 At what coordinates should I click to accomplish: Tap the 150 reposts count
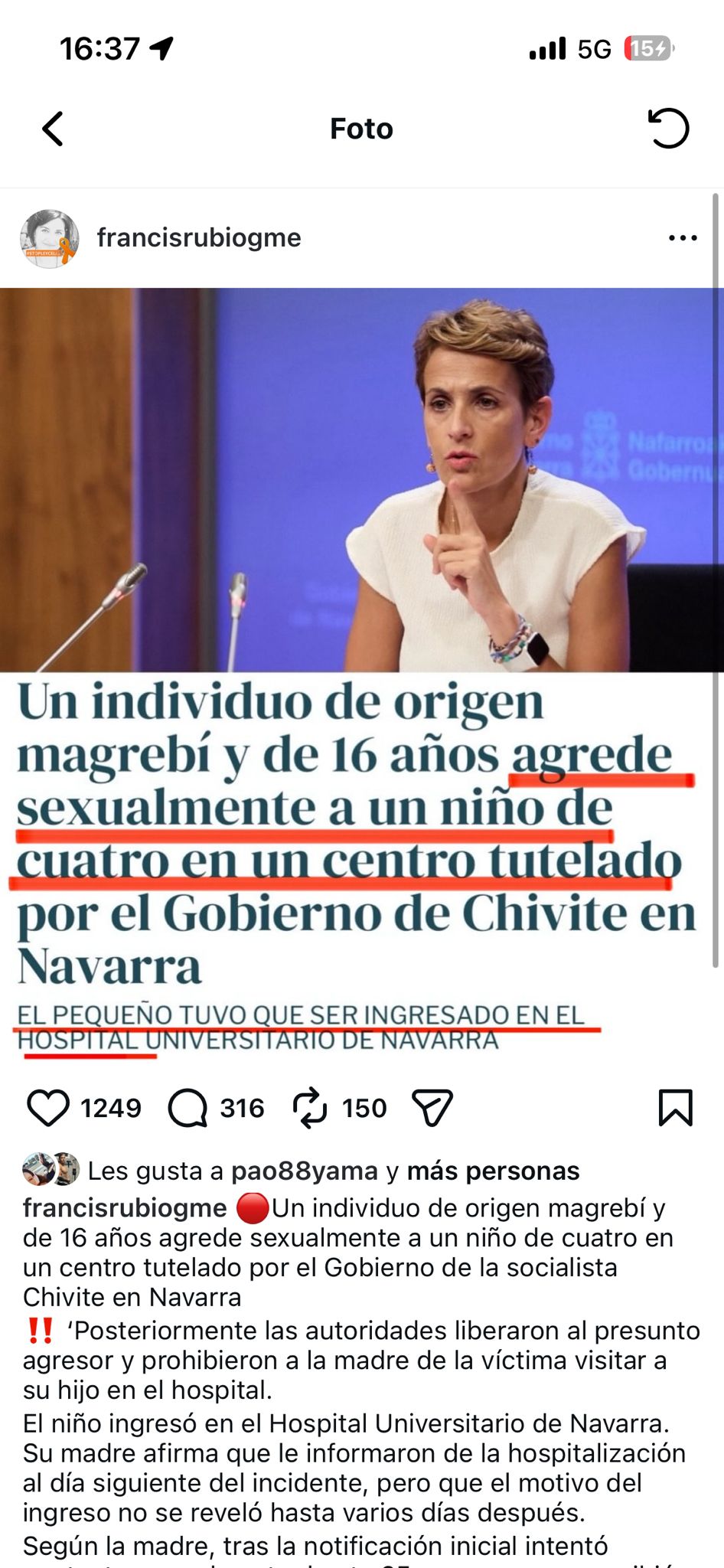(364, 1108)
